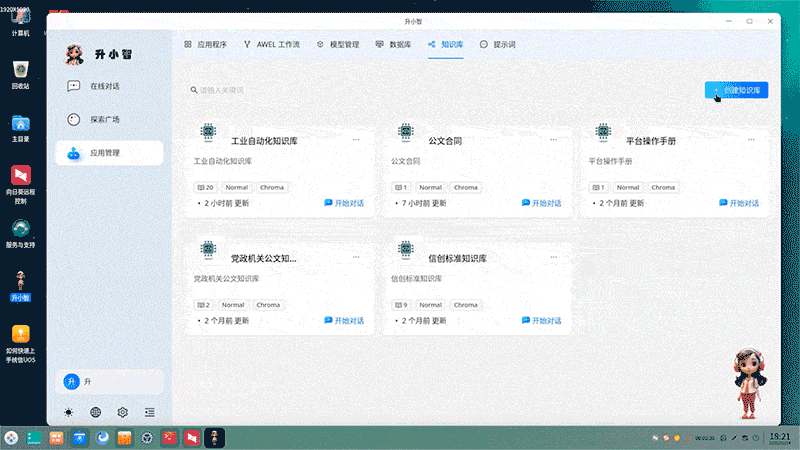Click 开始对话 on the 信创标准知识库 card
The image size is (800, 450).
[x=541, y=321]
